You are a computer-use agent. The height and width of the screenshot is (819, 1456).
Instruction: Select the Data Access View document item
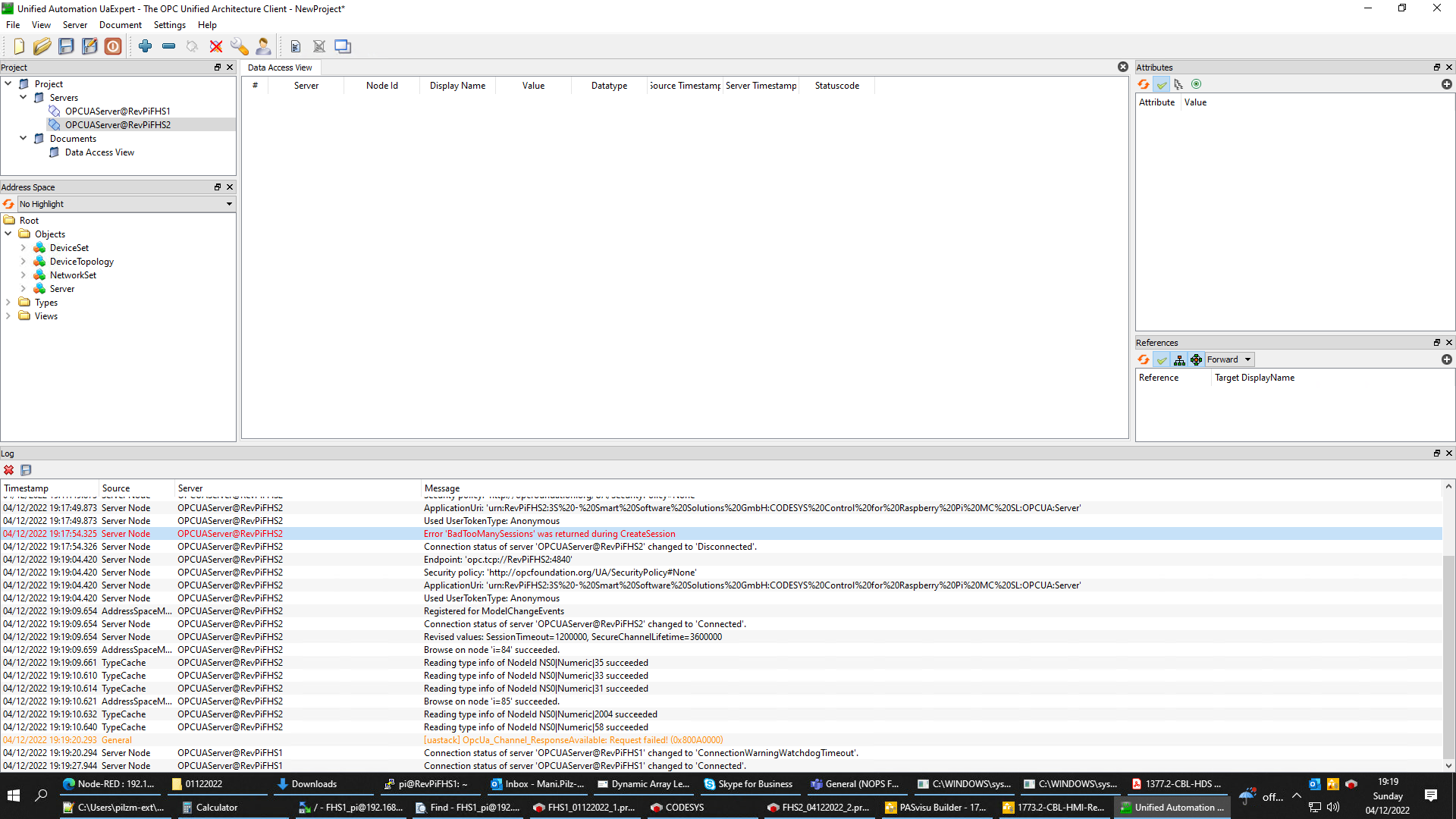tap(99, 152)
